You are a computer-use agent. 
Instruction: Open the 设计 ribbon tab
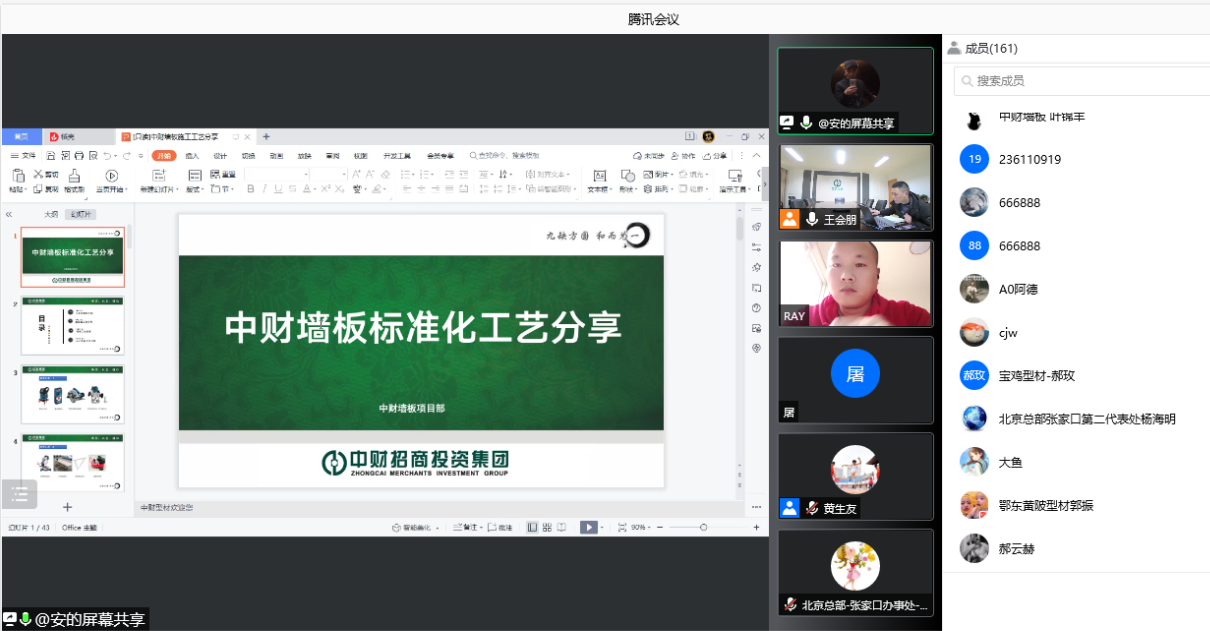(220, 156)
